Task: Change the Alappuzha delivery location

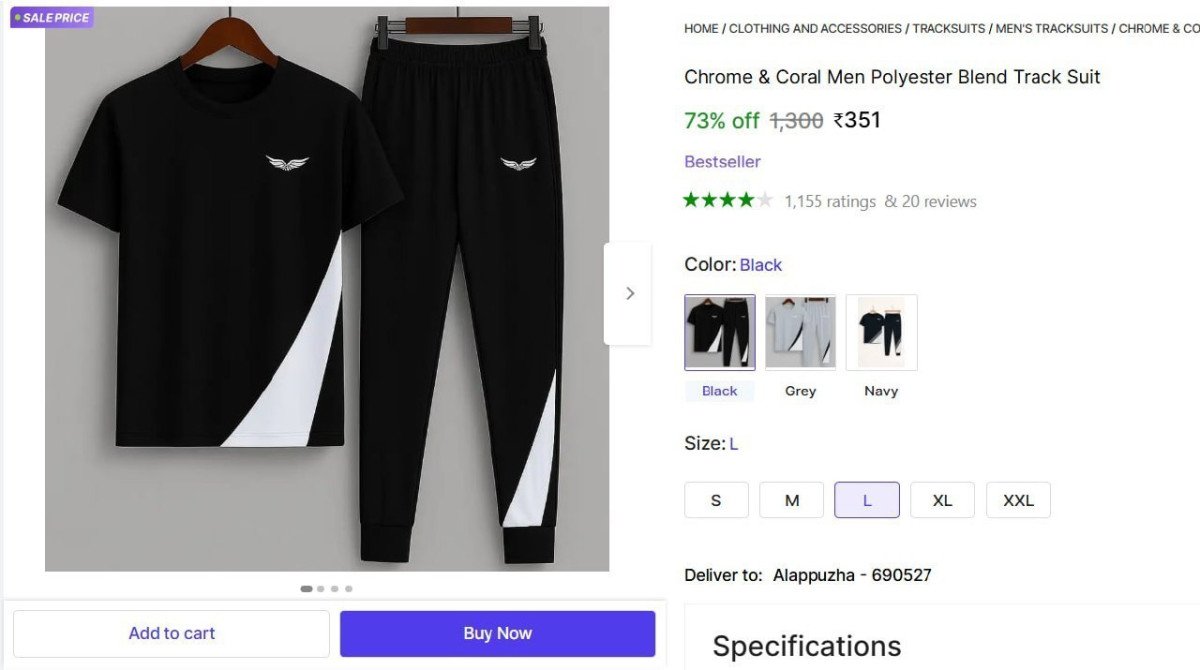Action: 852,575
